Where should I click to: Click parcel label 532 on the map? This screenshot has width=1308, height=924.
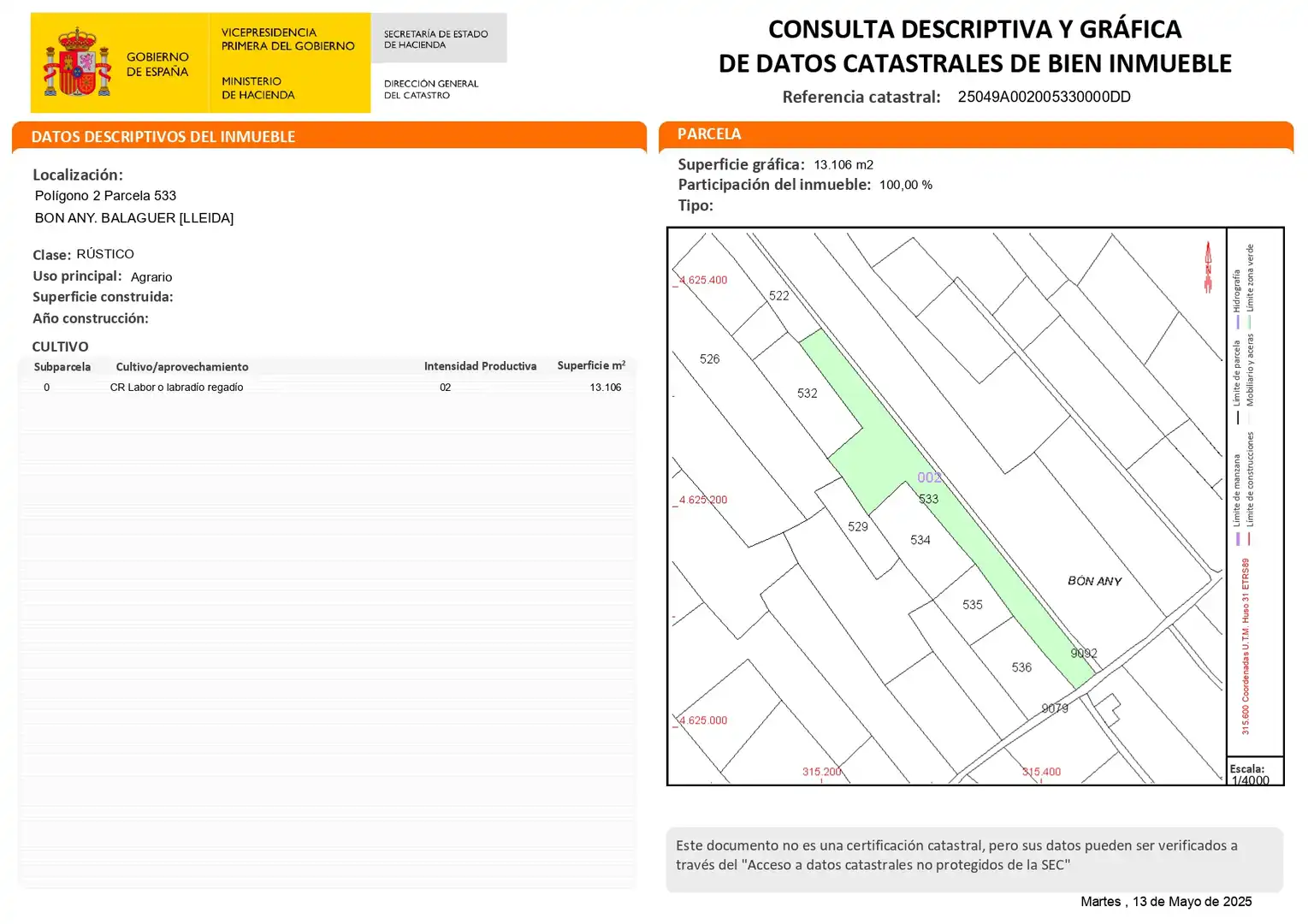(807, 394)
